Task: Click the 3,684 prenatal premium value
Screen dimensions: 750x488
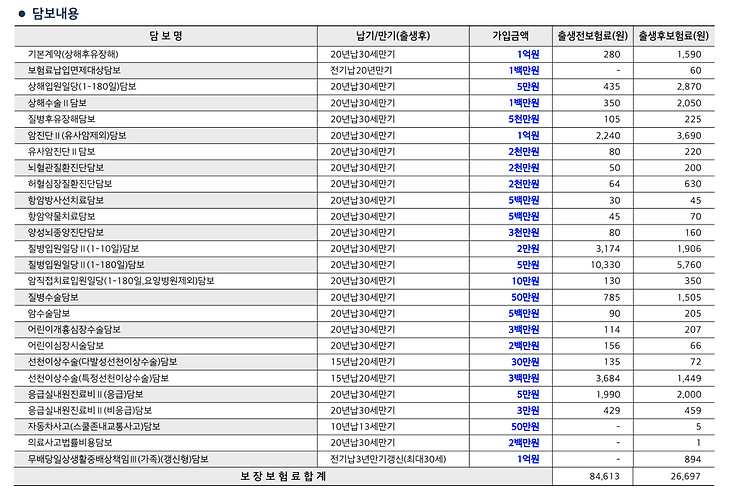Action: click(608, 378)
